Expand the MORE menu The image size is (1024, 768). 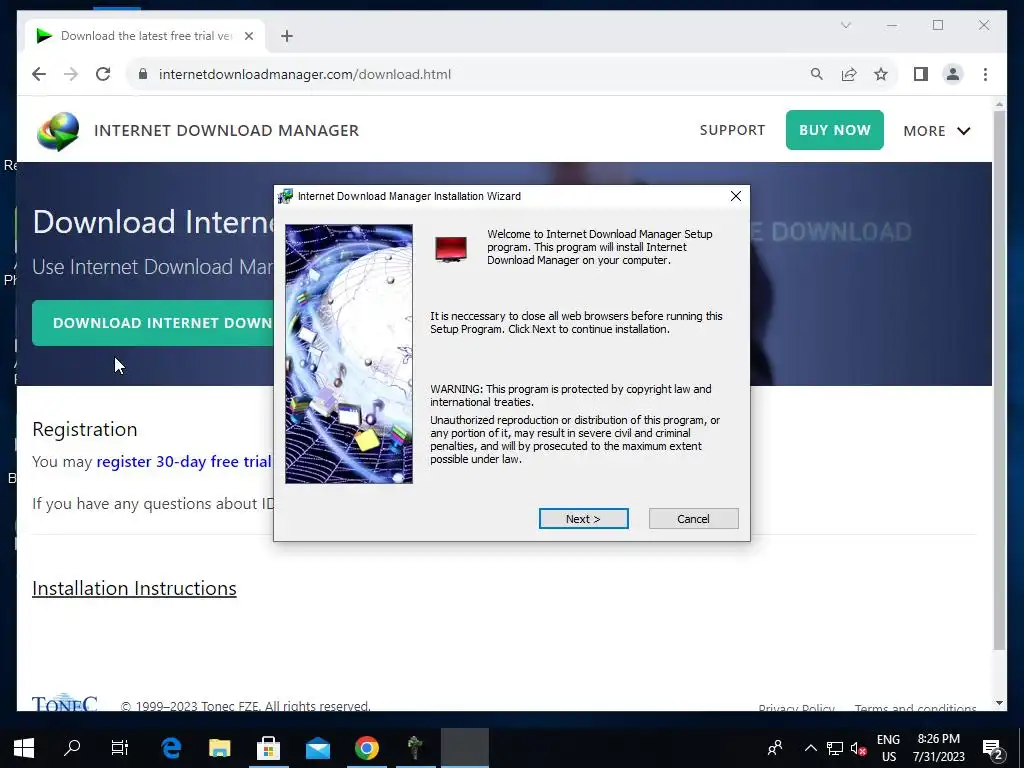pos(936,131)
